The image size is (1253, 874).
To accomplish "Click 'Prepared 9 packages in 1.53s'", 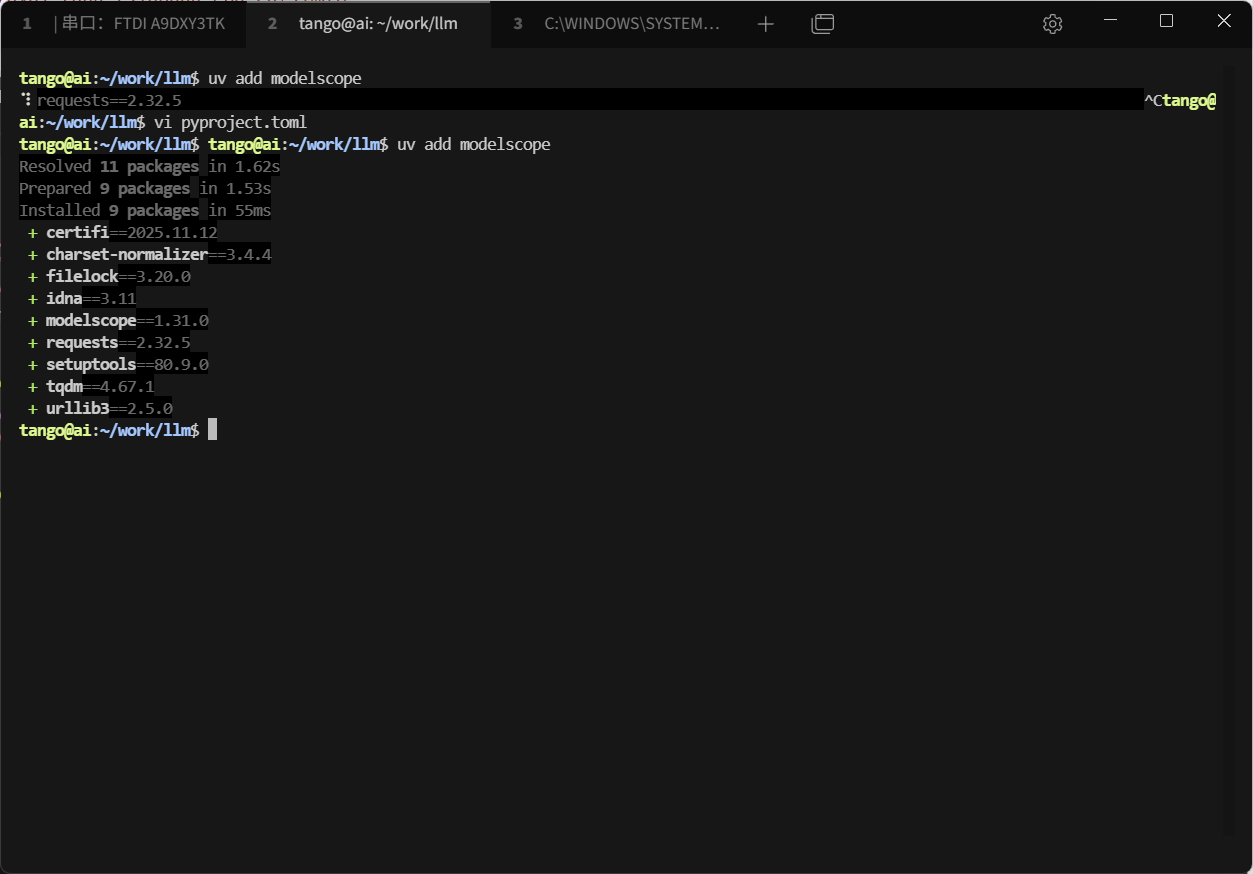I will [145, 188].
